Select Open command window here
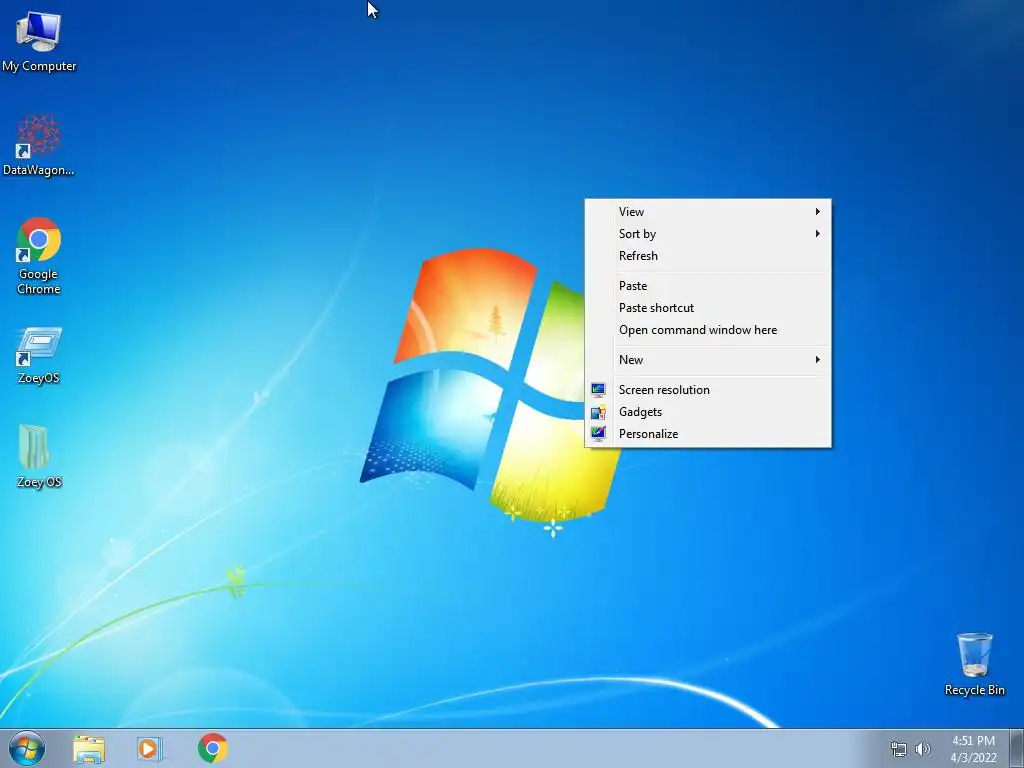Viewport: 1024px width, 768px height. pos(708,330)
